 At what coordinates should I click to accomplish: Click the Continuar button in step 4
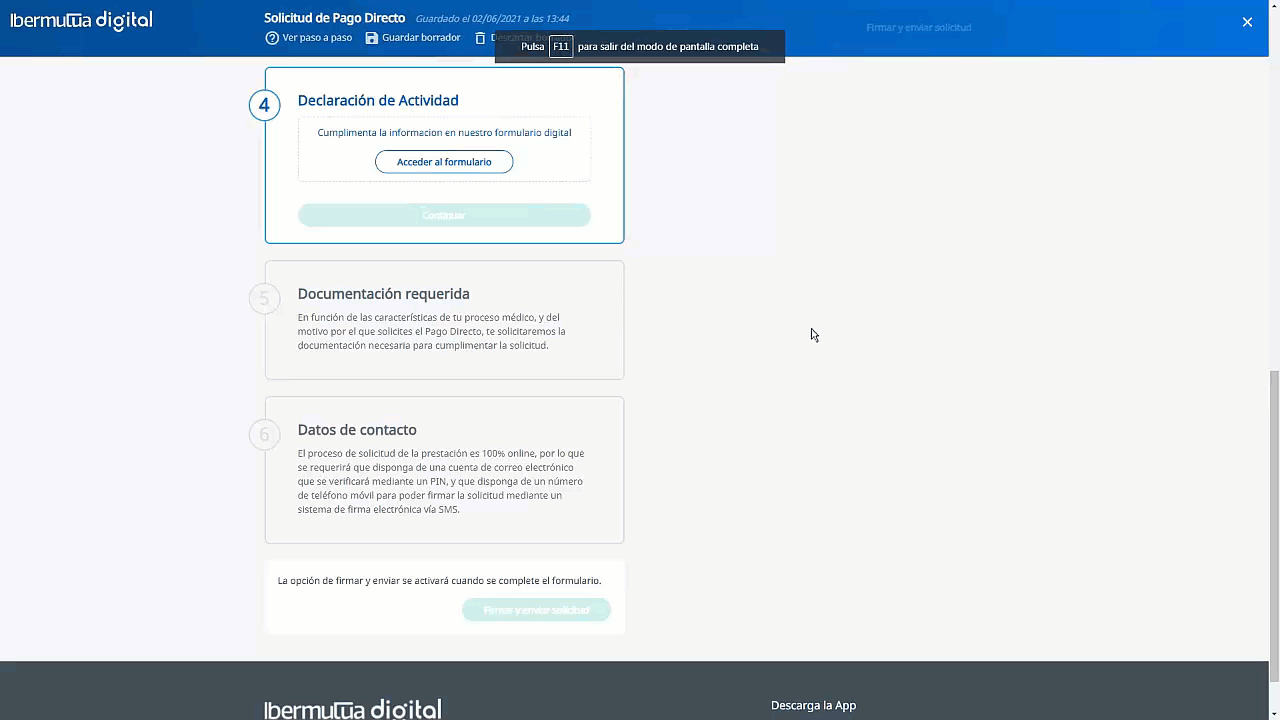click(x=444, y=215)
